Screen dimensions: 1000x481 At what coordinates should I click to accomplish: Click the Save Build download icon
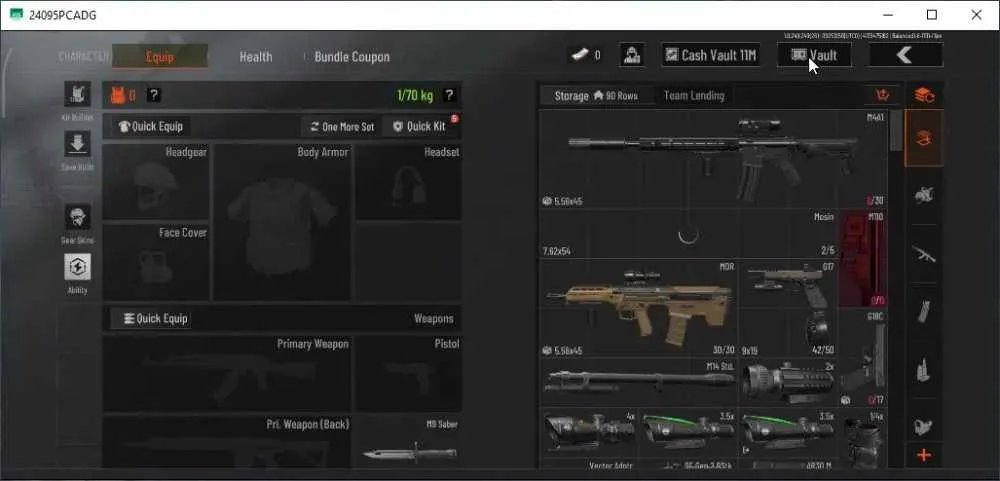point(77,144)
